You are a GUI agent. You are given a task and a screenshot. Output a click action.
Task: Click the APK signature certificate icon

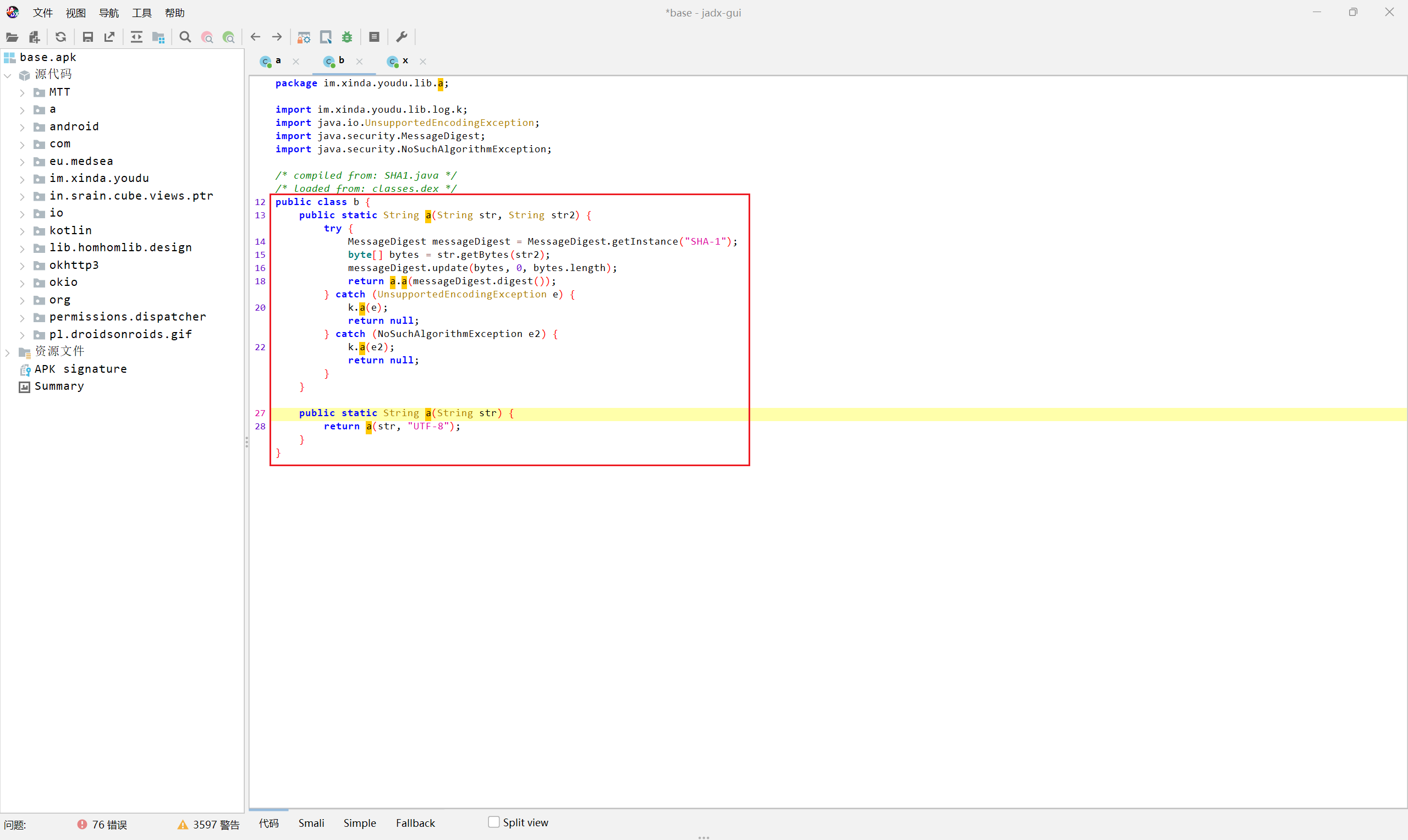coord(25,369)
